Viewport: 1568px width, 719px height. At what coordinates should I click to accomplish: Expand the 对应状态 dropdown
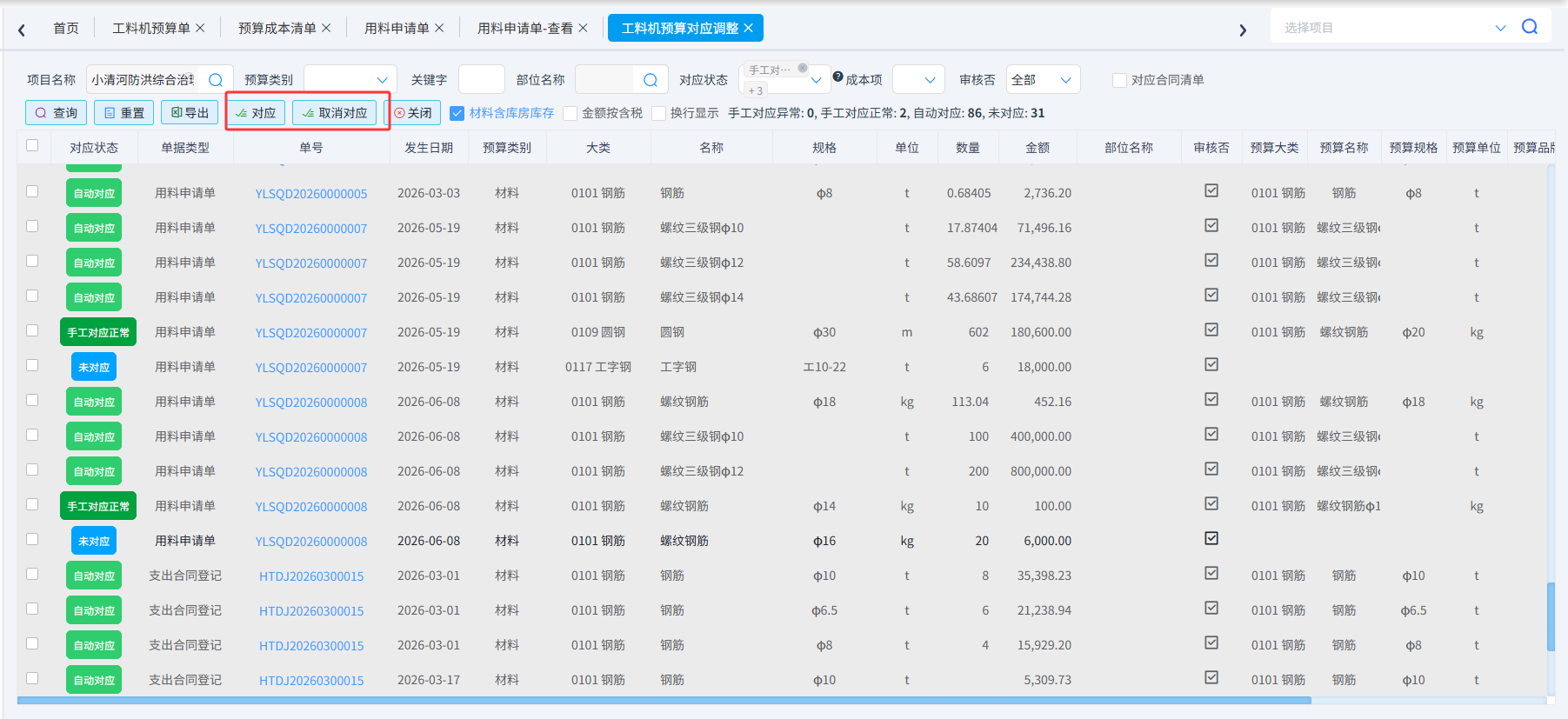(816, 80)
